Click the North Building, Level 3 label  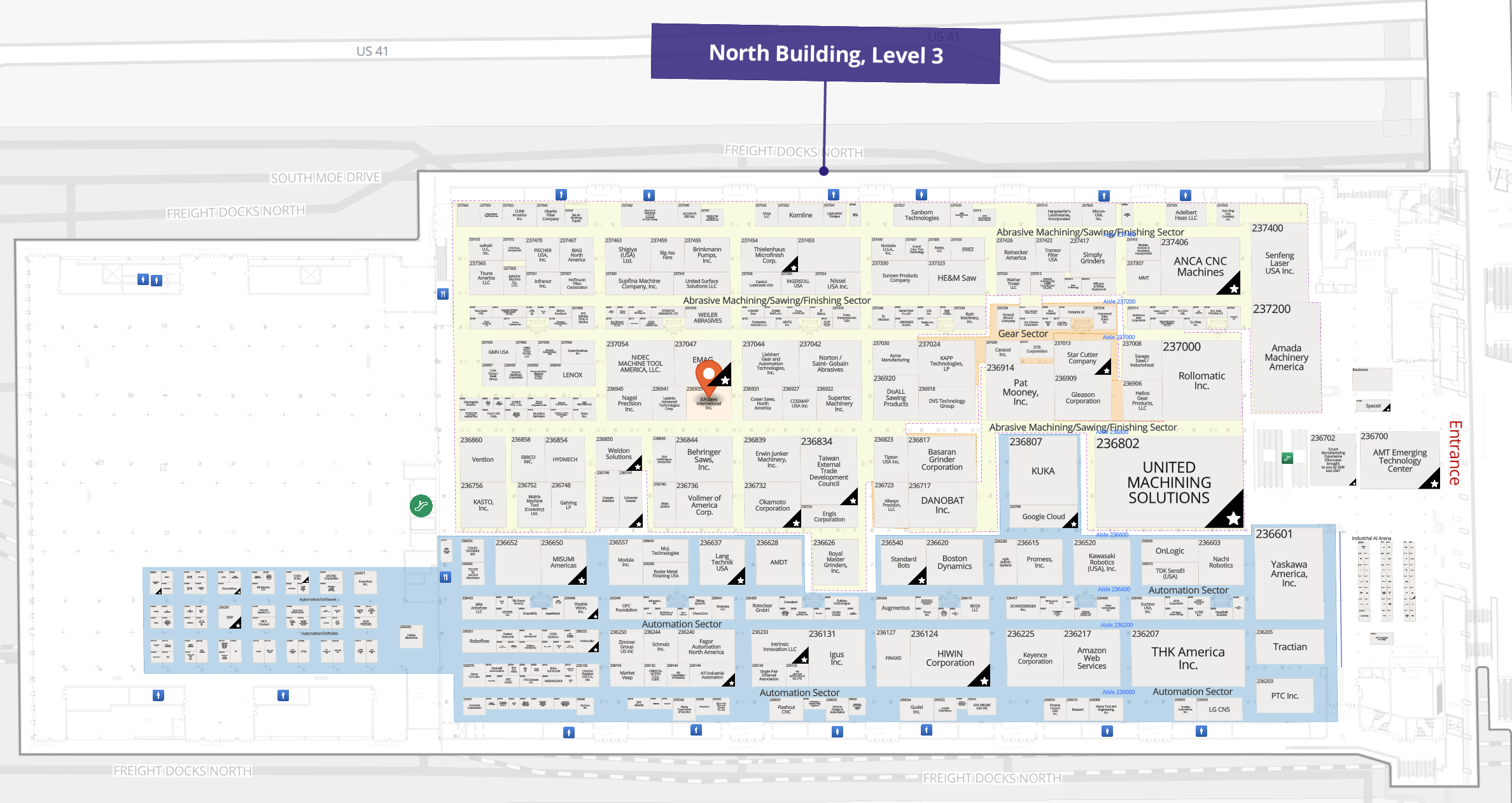click(x=825, y=54)
